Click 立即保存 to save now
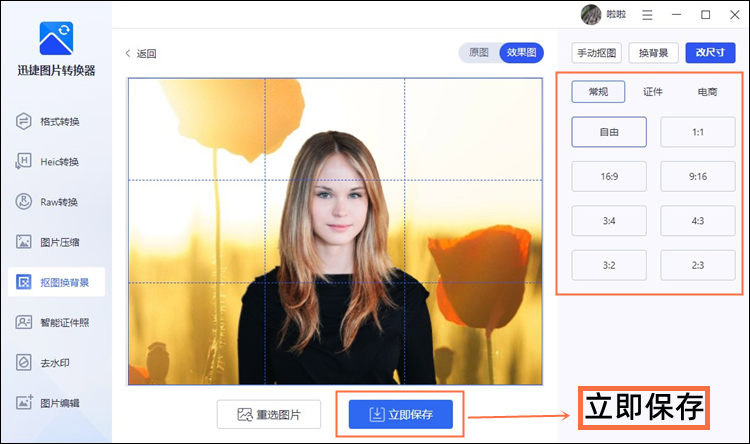Screen dimensions: 750x444 401,414
